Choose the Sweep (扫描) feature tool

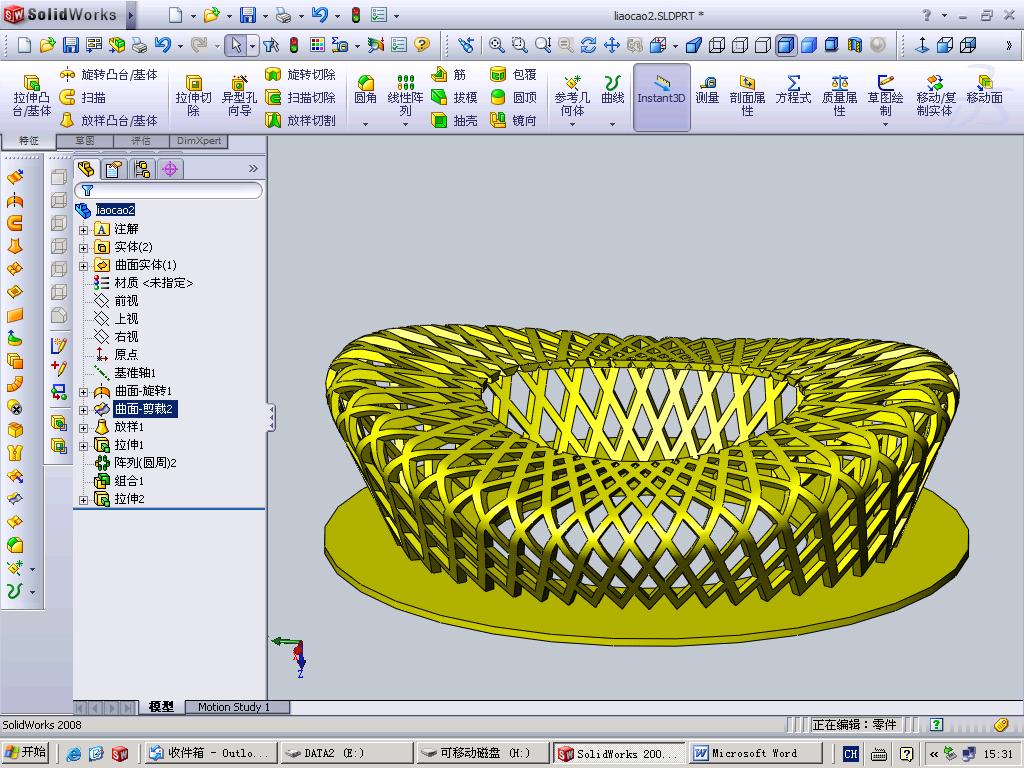pos(83,97)
